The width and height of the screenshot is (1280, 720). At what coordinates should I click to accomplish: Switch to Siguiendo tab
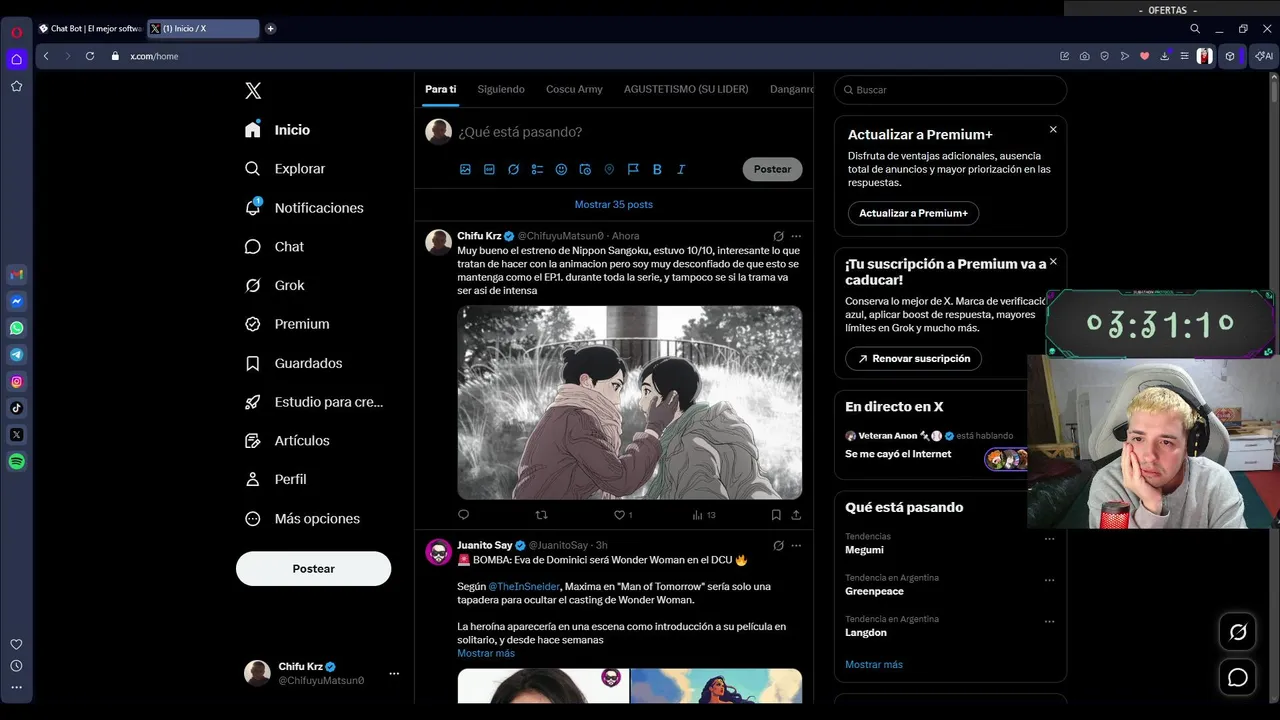click(x=501, y=89)
